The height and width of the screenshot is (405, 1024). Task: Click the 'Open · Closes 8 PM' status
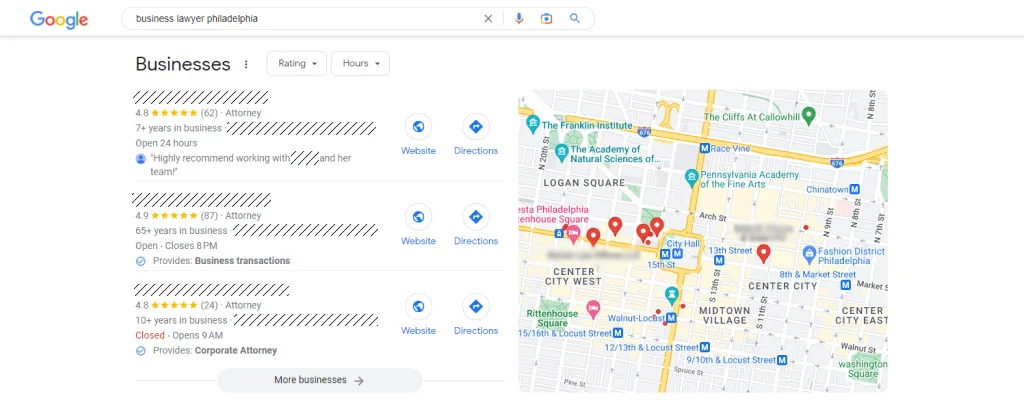click(x=176, y=246)
